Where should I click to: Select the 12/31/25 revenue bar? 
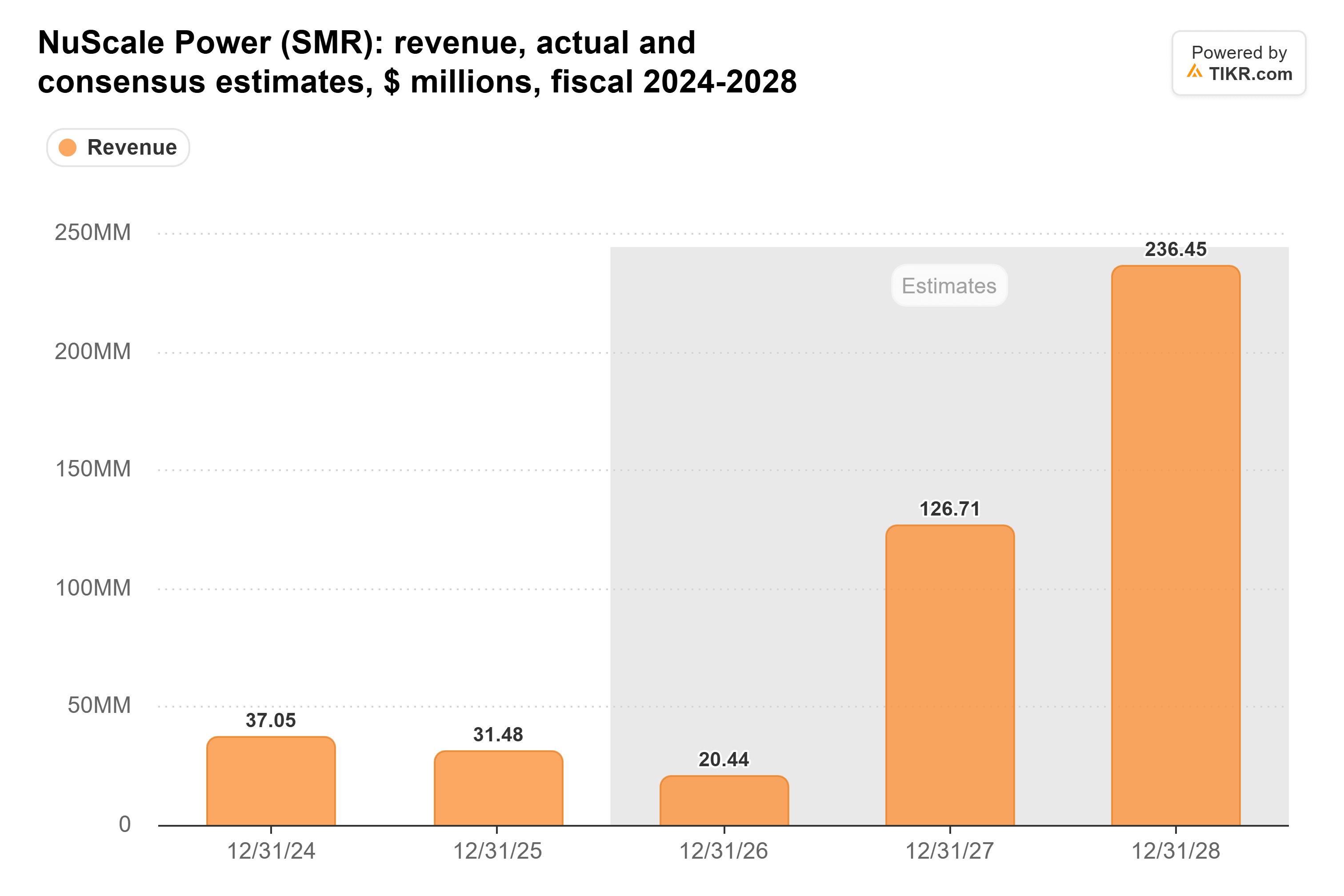point(498,788)
